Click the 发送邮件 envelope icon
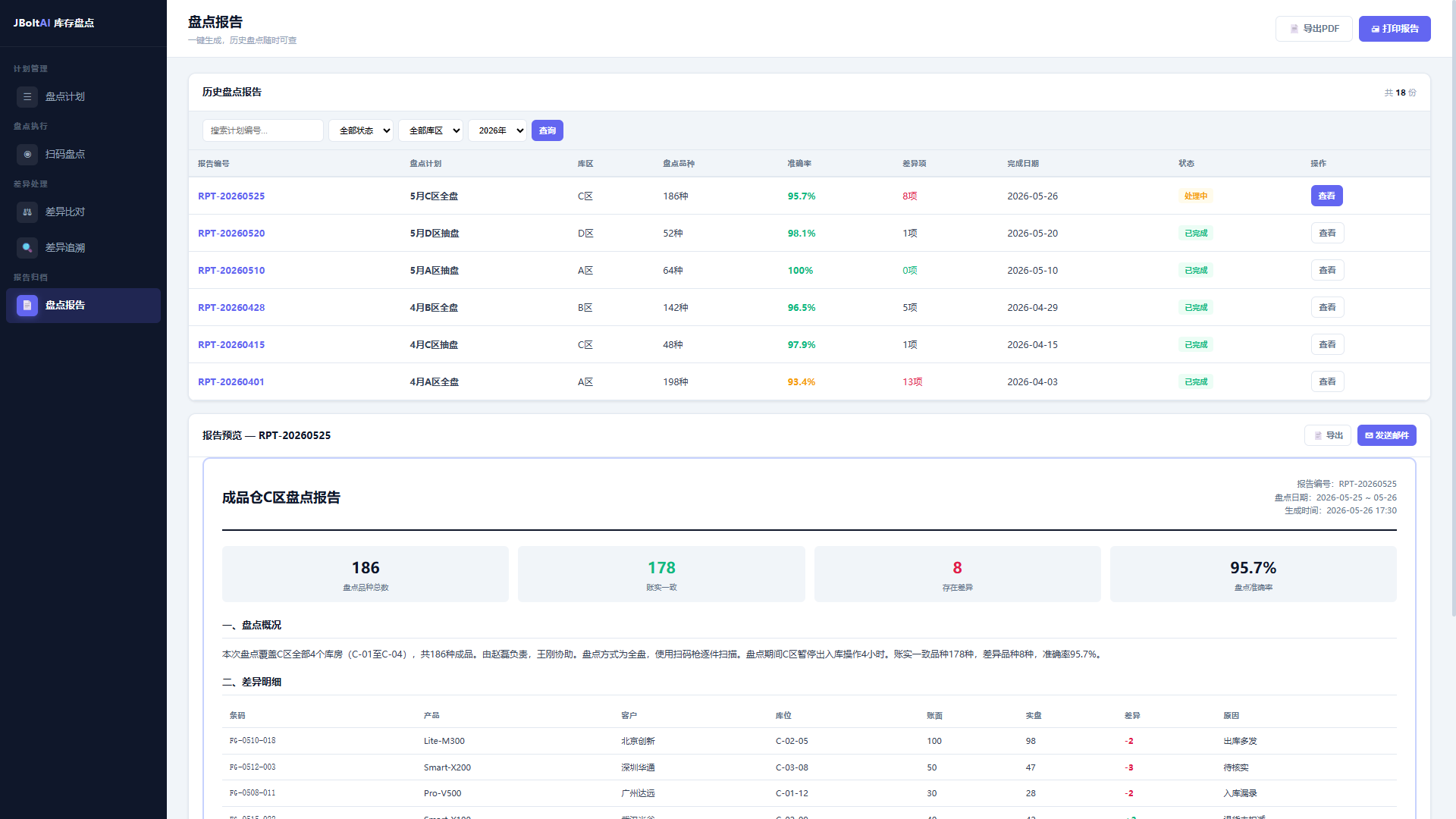1456x819 pixels. click(1369, 436)
